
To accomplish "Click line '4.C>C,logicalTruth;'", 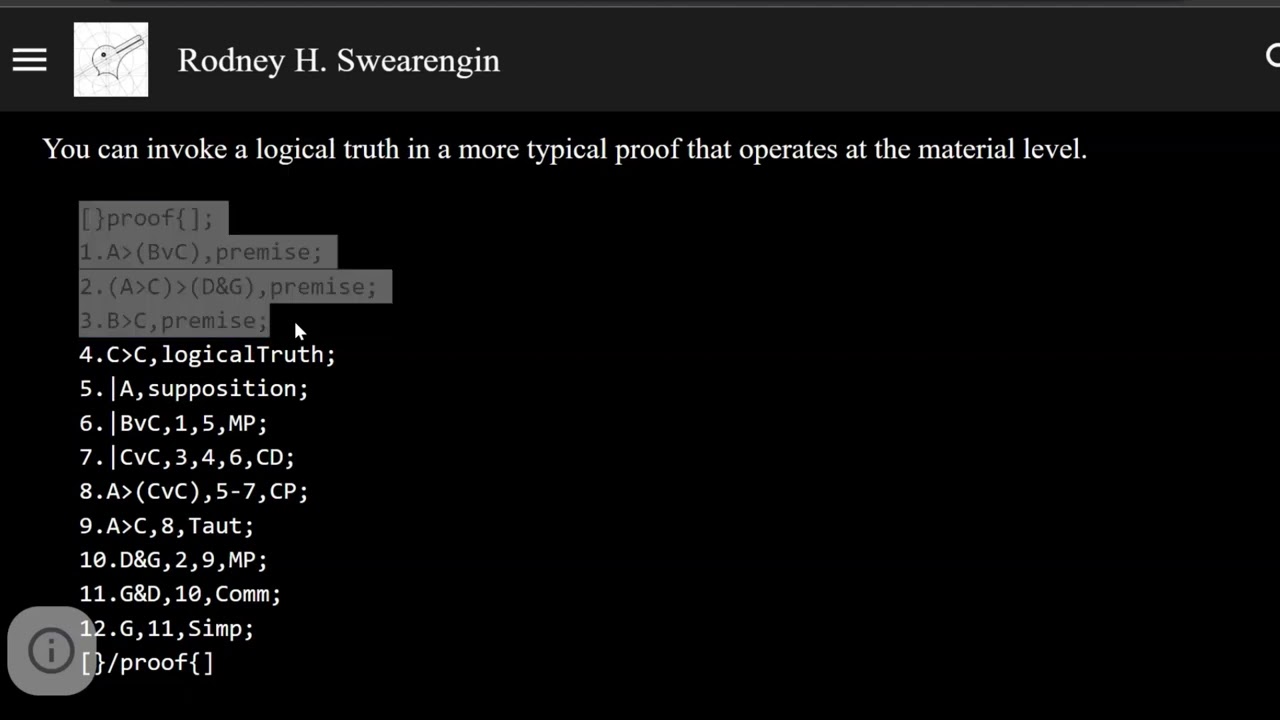I will pos(208,355).
